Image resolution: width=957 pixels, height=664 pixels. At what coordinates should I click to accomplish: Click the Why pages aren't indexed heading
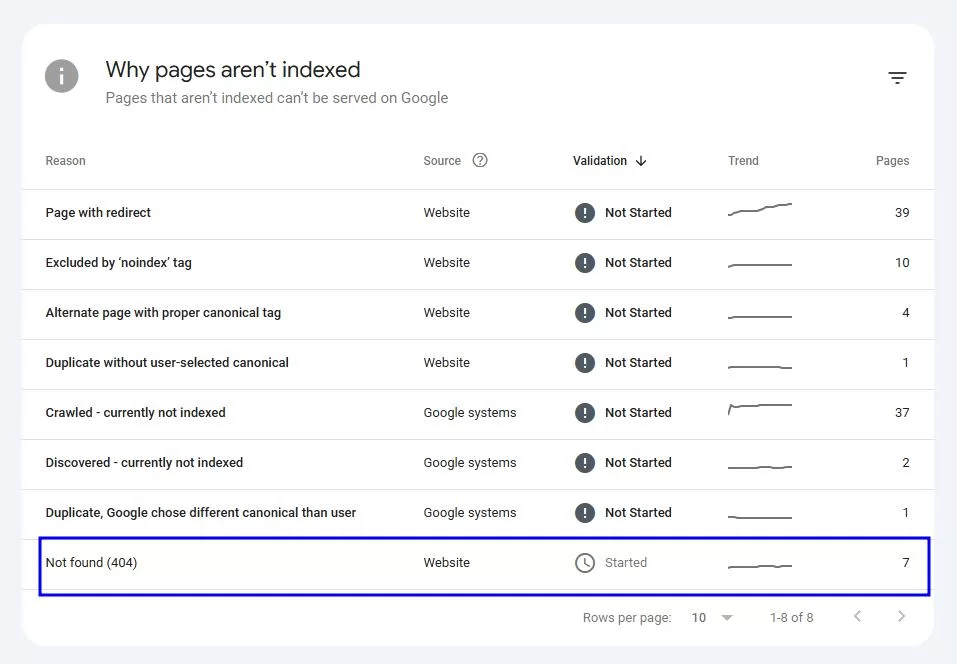coord(233,70)
